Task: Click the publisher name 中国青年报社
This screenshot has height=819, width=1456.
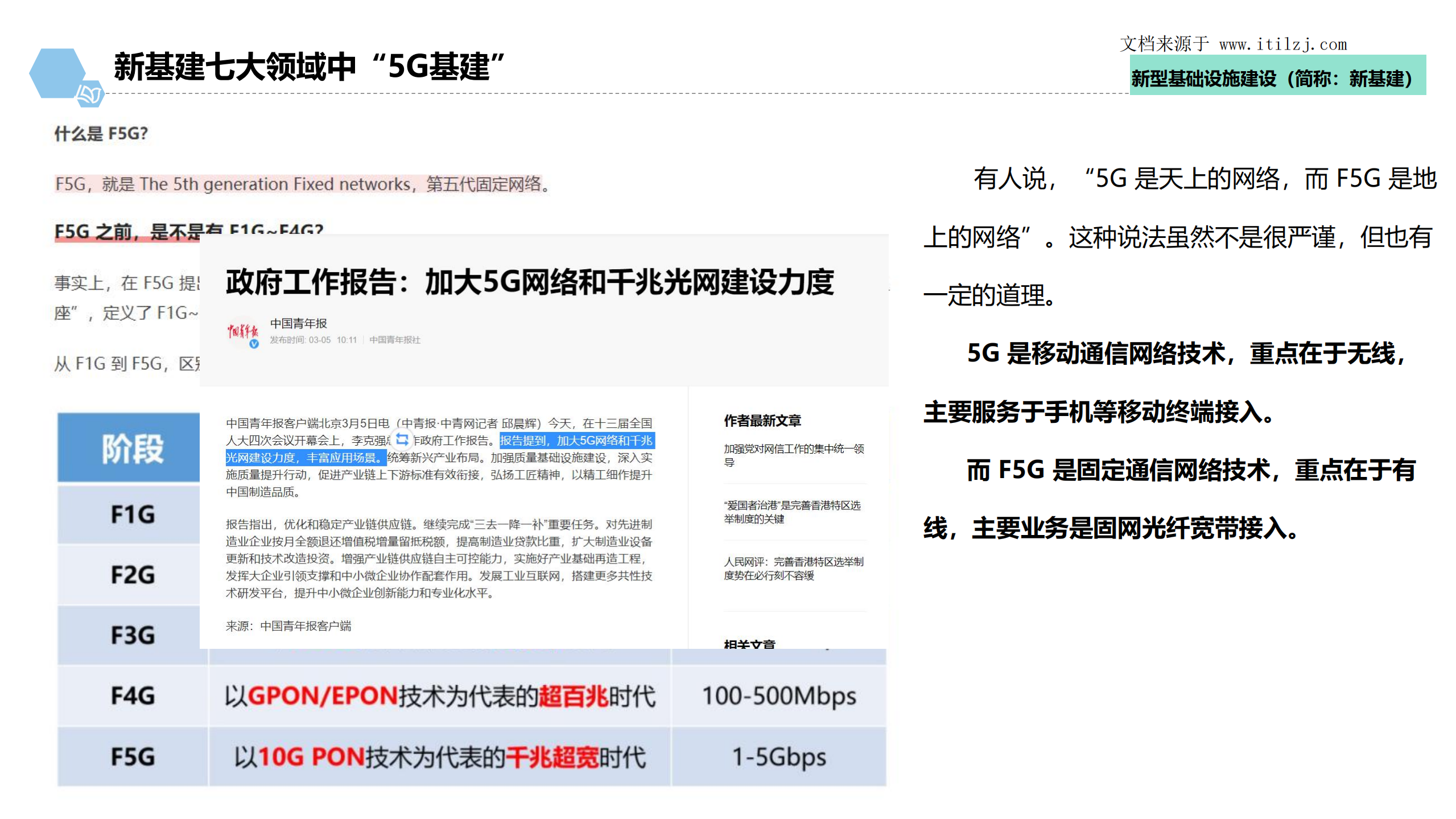Action: click(x=396, y=340)
